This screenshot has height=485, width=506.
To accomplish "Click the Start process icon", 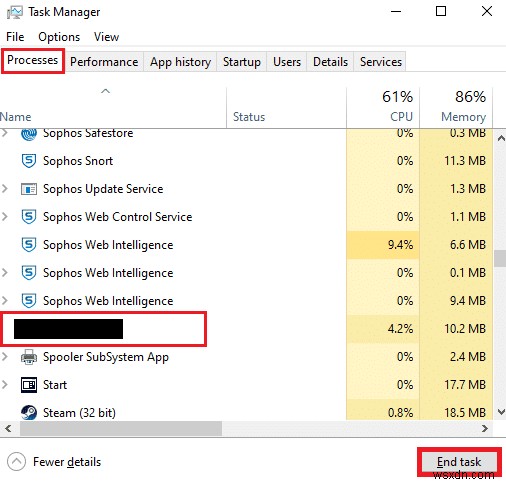I will [29, 385].
